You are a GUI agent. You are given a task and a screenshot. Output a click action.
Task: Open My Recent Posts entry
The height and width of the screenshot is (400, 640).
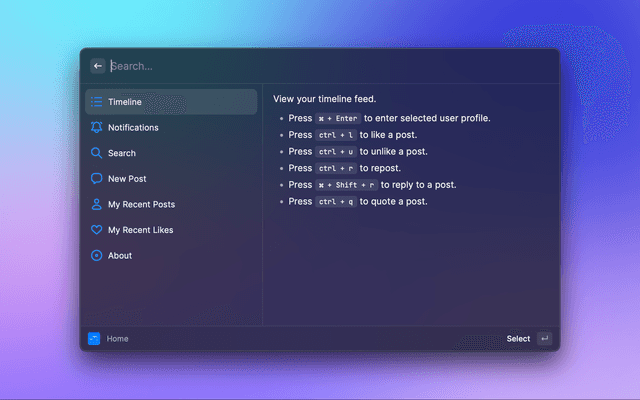click(171, 204)
